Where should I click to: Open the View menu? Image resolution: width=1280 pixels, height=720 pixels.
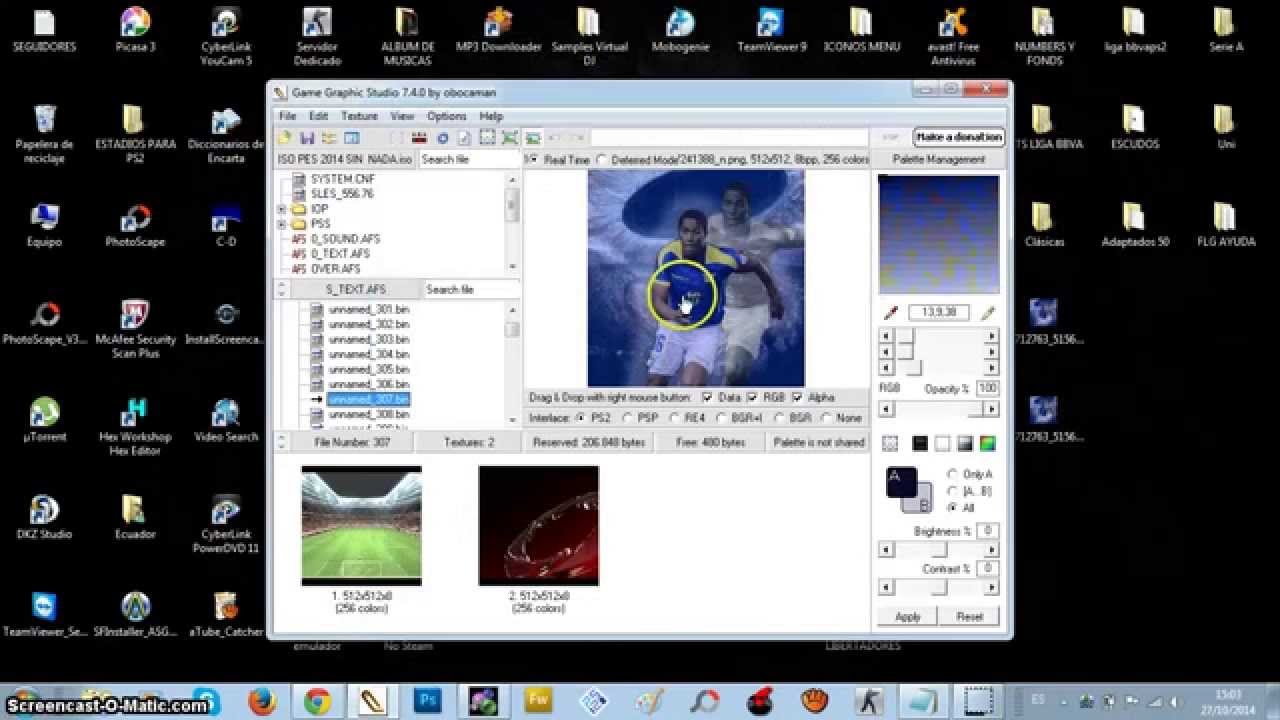[x=402, y=116]
